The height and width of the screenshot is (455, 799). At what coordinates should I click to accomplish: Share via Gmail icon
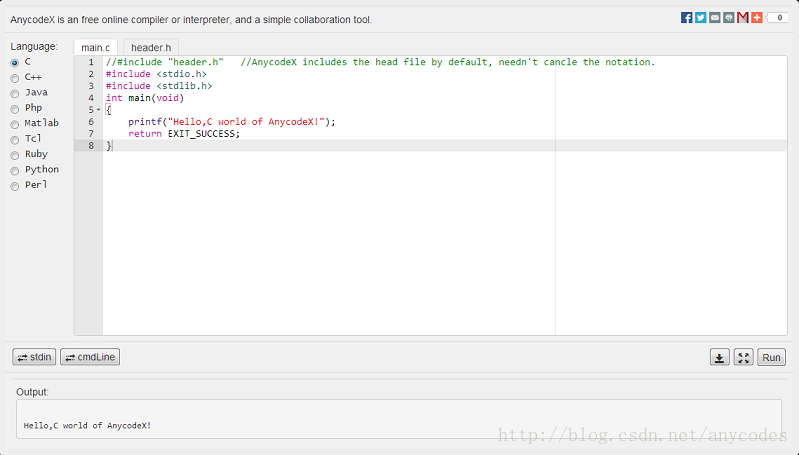[743, 18]
